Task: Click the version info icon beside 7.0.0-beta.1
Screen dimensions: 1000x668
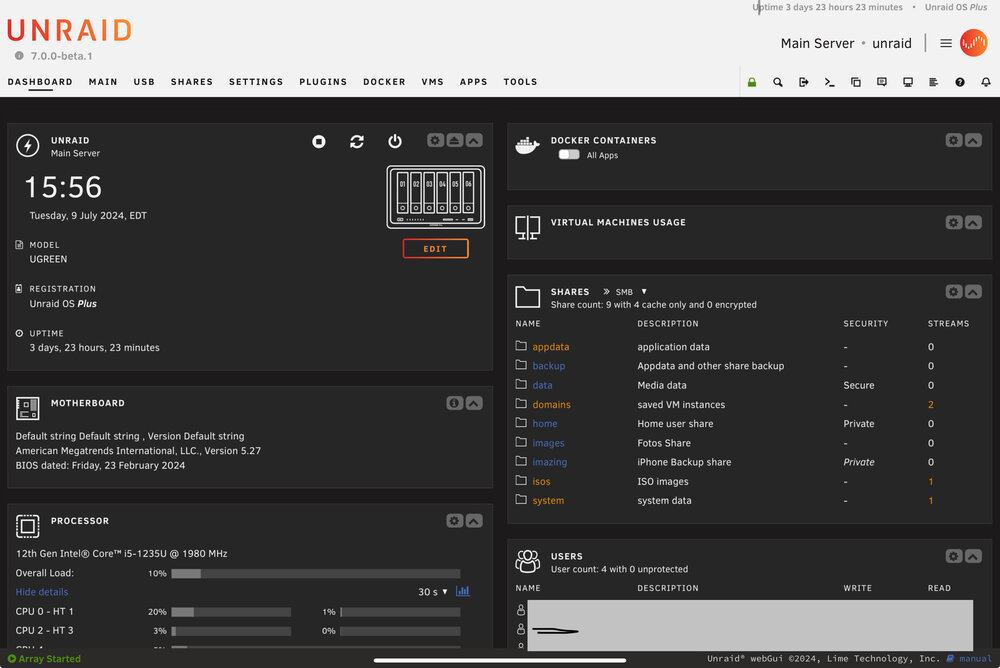Action: tap(19, 56)
